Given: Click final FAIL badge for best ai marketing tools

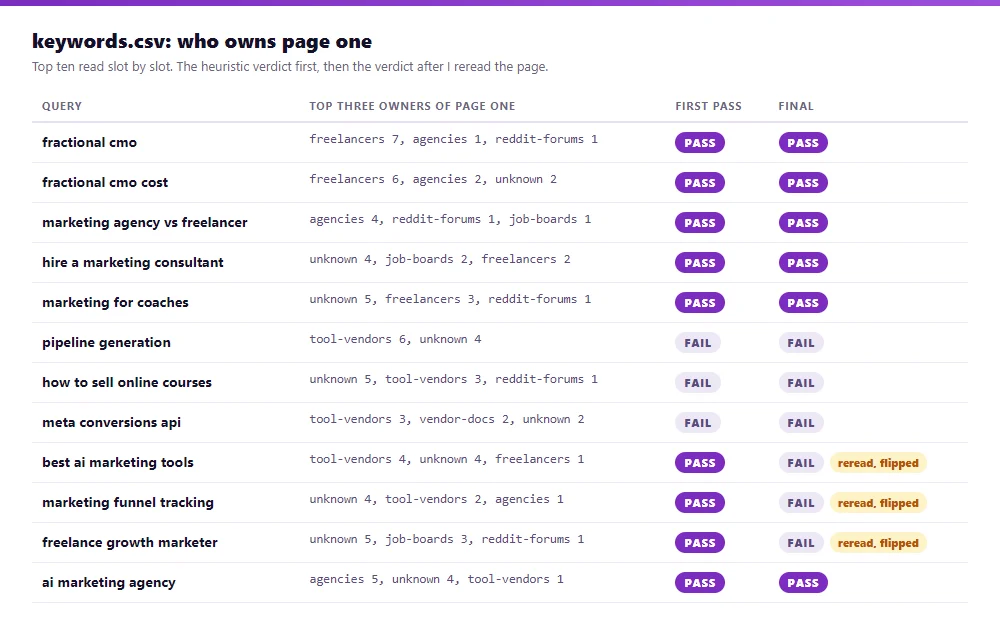Looking at the screenshot, I should click(801, 463).
